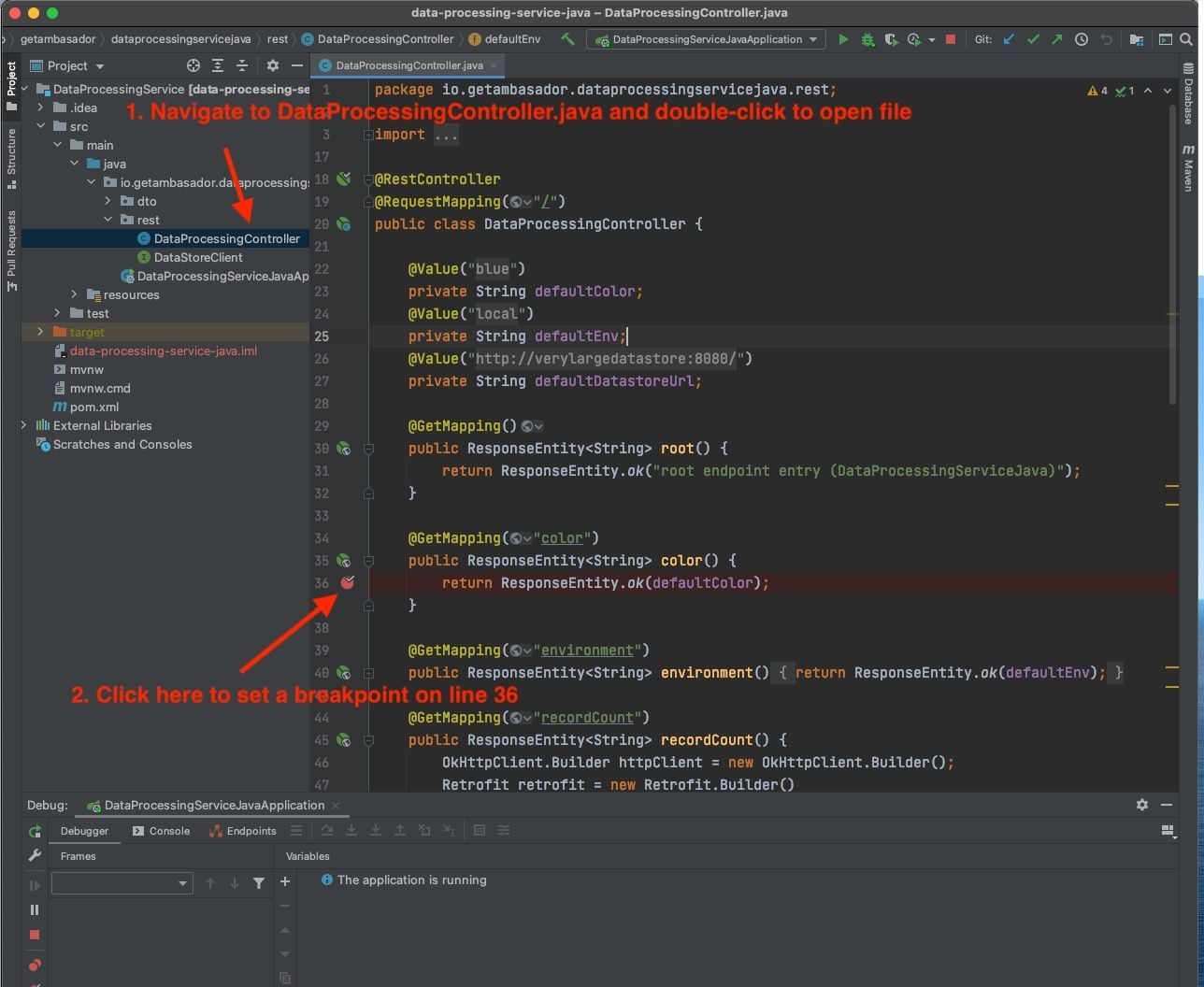This screenshot has height=987, width=1204.
Task: Open Project panel gear options
Action: (273, 65)
